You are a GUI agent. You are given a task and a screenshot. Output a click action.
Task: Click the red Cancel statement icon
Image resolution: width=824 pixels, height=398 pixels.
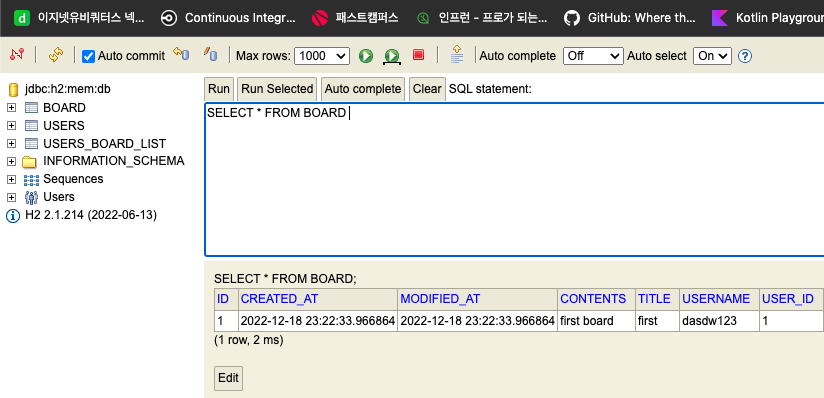click(418, 55)
